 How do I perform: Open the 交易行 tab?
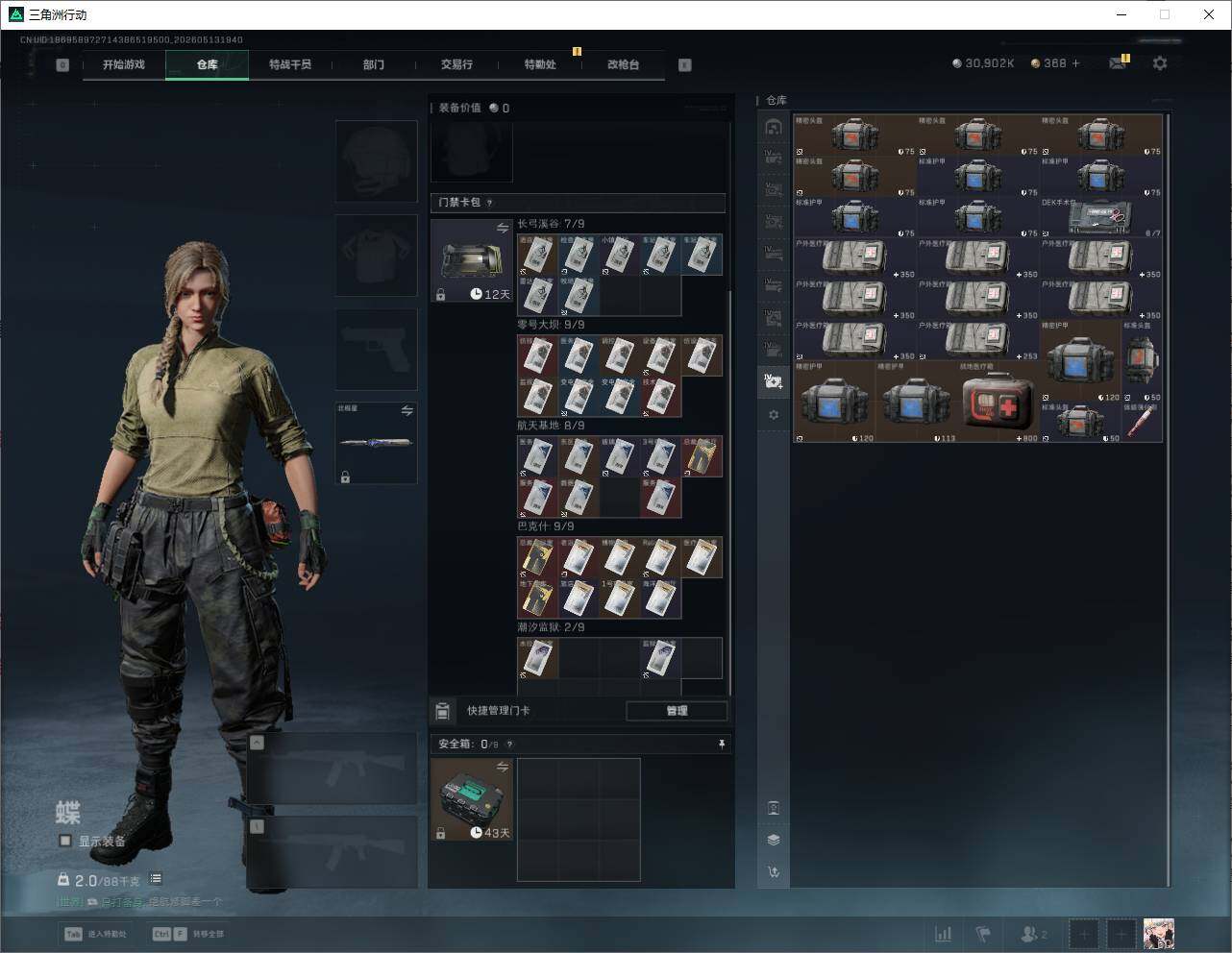[456, 64]
